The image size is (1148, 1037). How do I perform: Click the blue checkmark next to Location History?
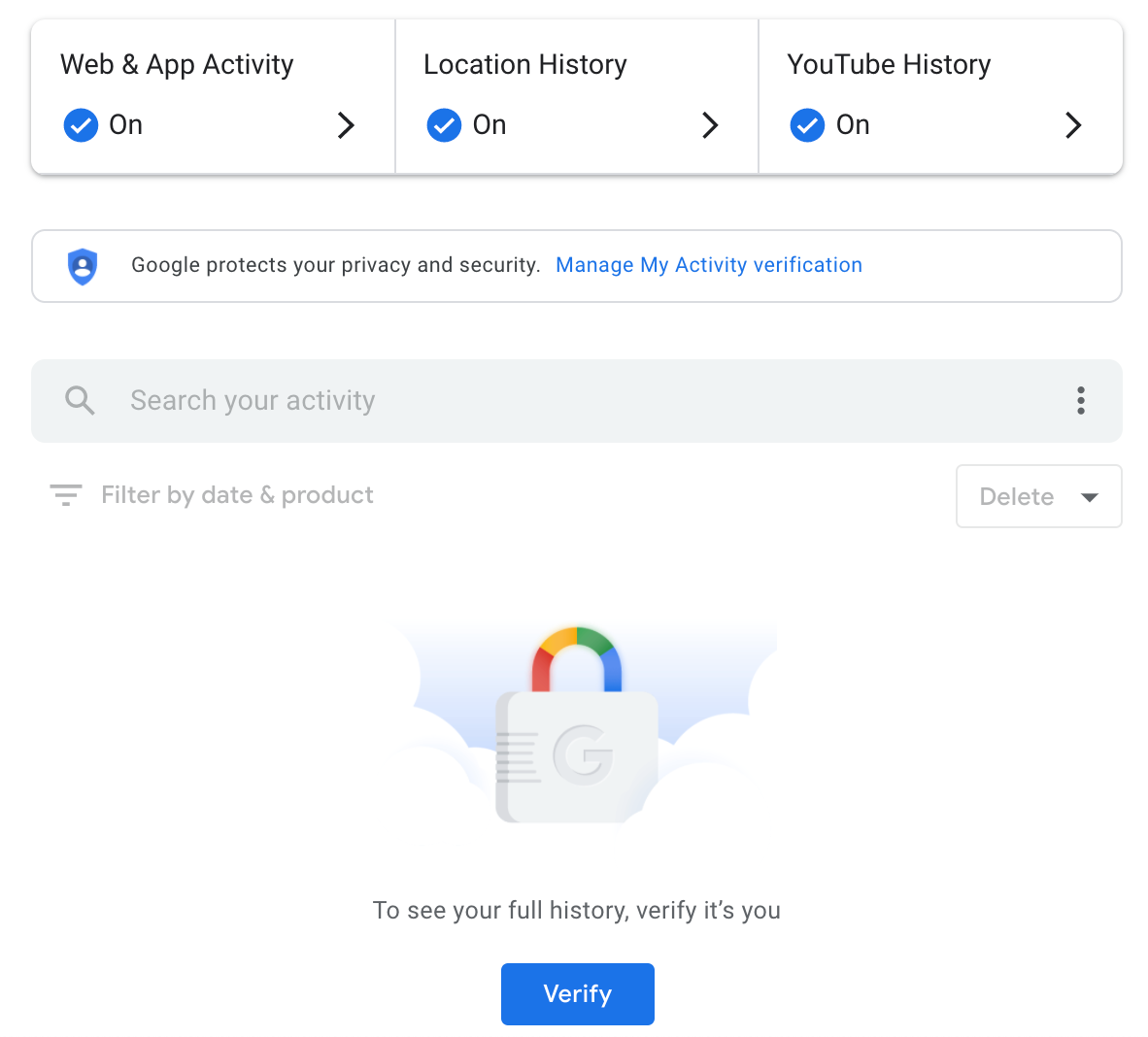pos(444,124)
